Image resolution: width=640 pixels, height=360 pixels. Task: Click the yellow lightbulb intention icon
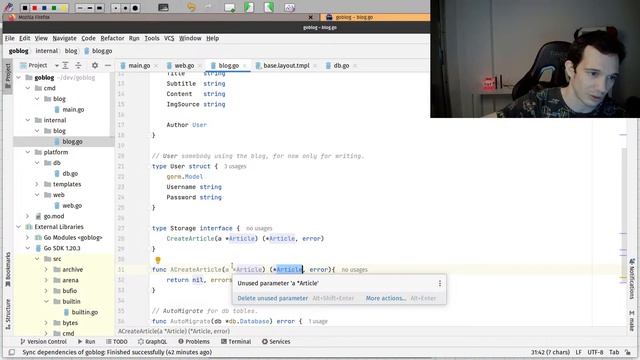click(x=158, y=260)
